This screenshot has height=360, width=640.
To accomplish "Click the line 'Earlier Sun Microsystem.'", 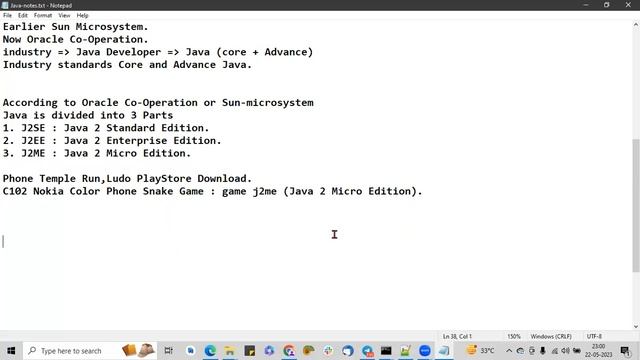I will coord(76,27).
